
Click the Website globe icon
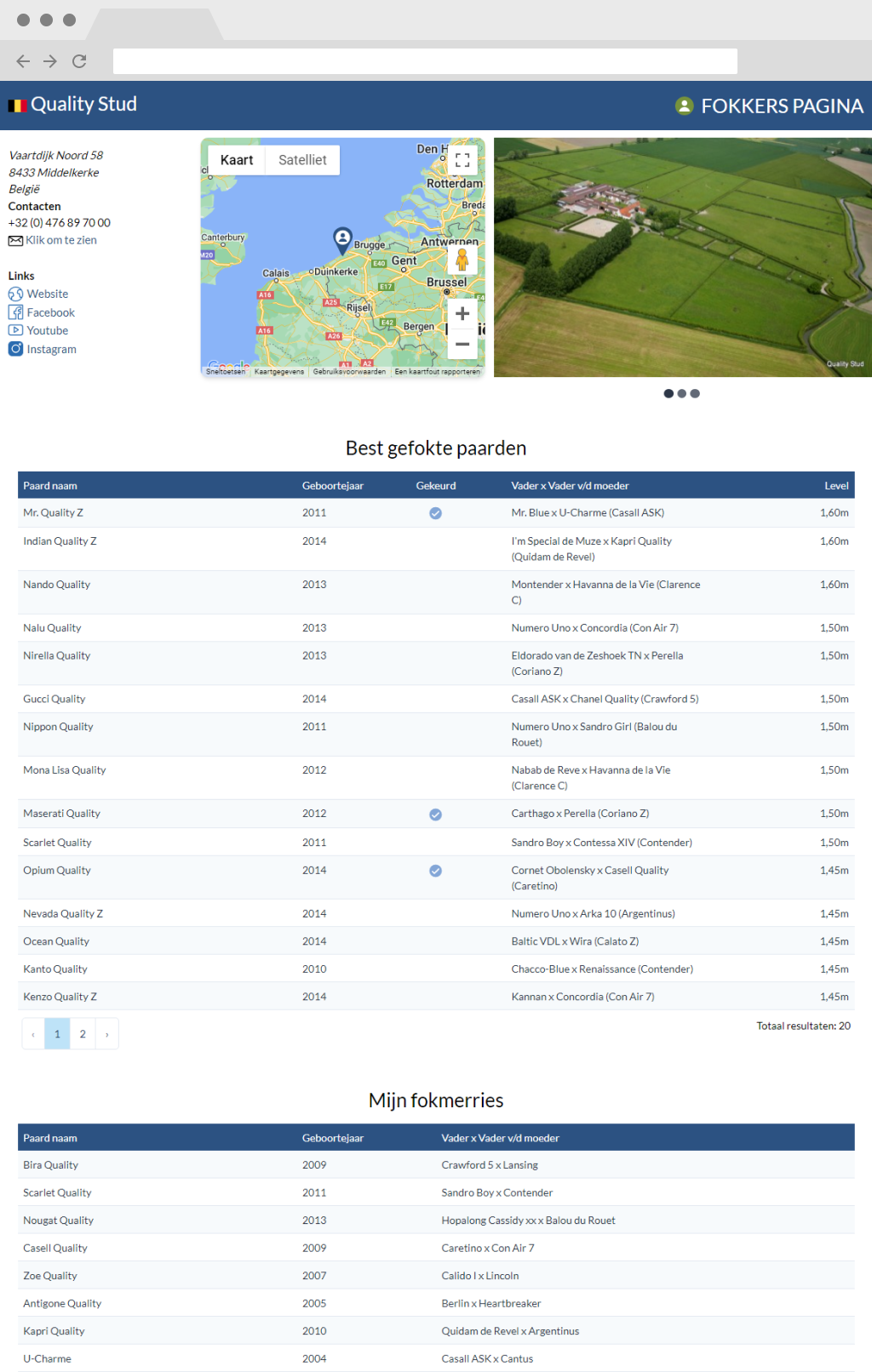[x=15, y=294]
